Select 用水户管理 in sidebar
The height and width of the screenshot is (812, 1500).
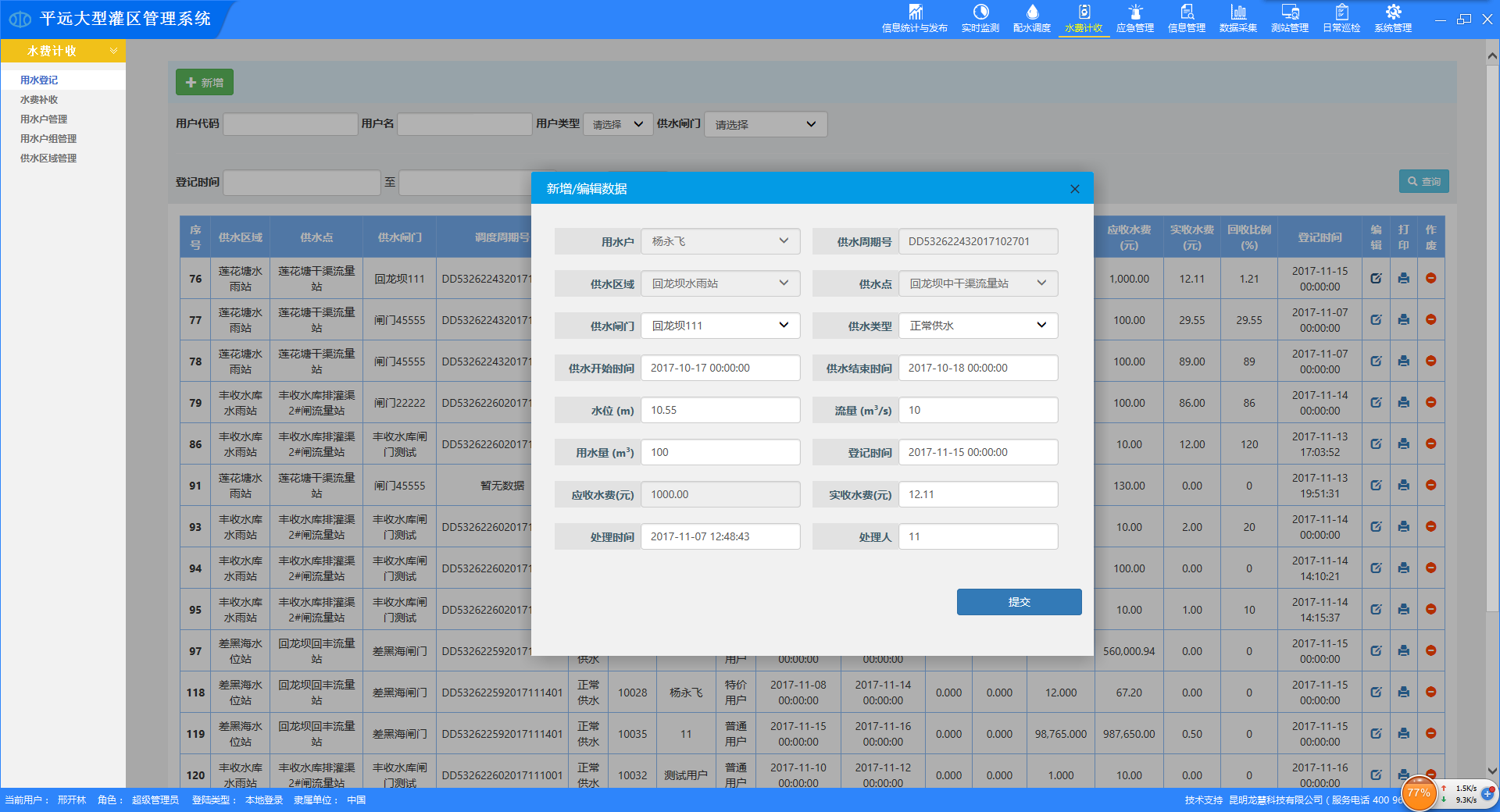coord(44,119)
